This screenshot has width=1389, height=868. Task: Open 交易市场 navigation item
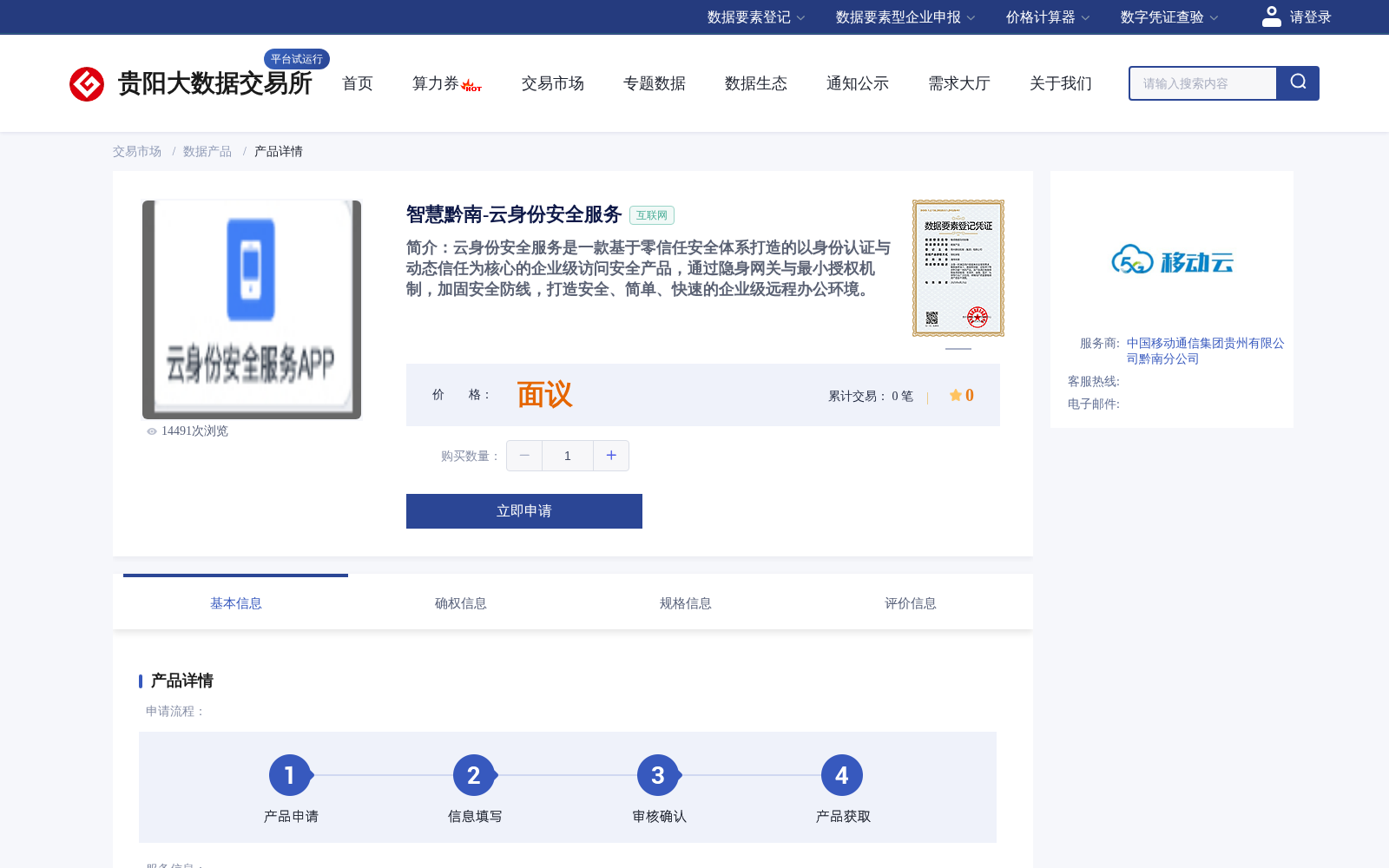point(553,83)
